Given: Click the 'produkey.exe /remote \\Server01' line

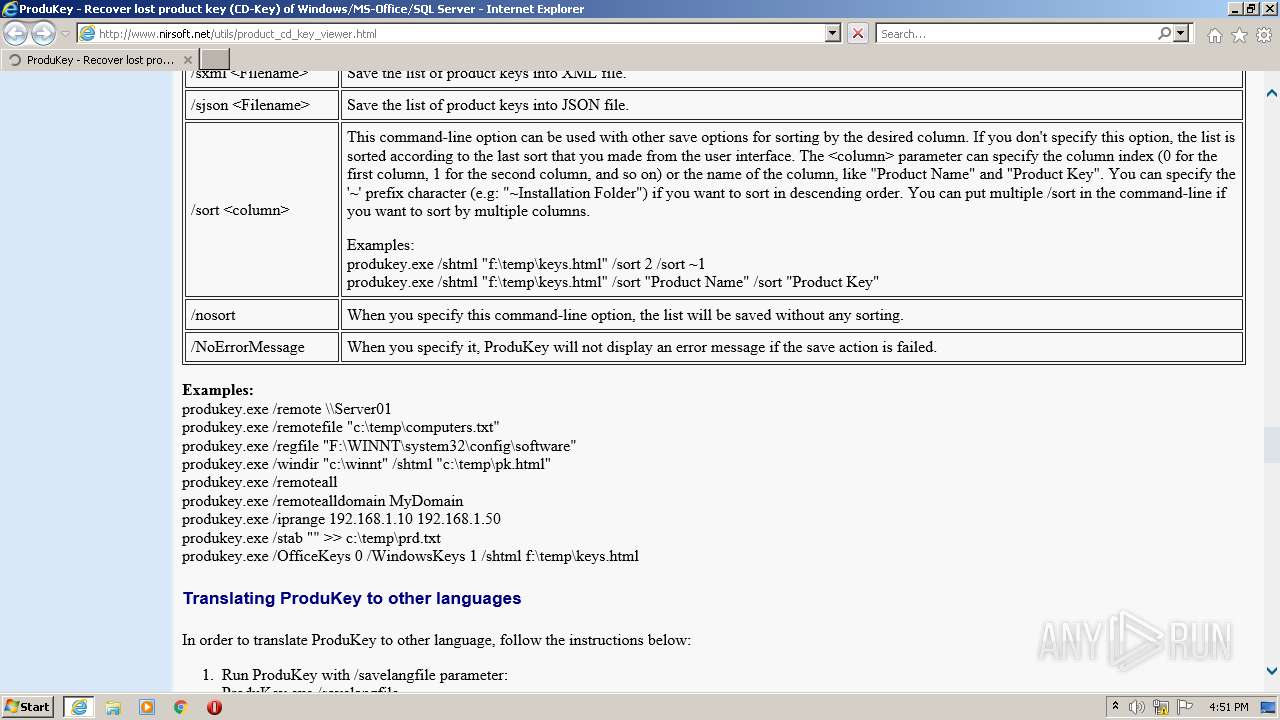Looking at the screenshot, I should (287, 409).
